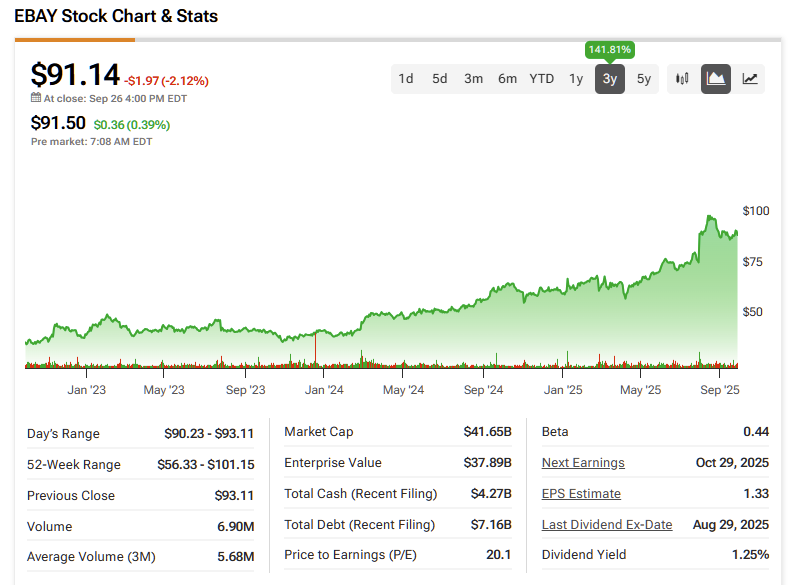Click the Sep '24 axis label
Screen dimensions: 794x585
click(x=483, y=389)
